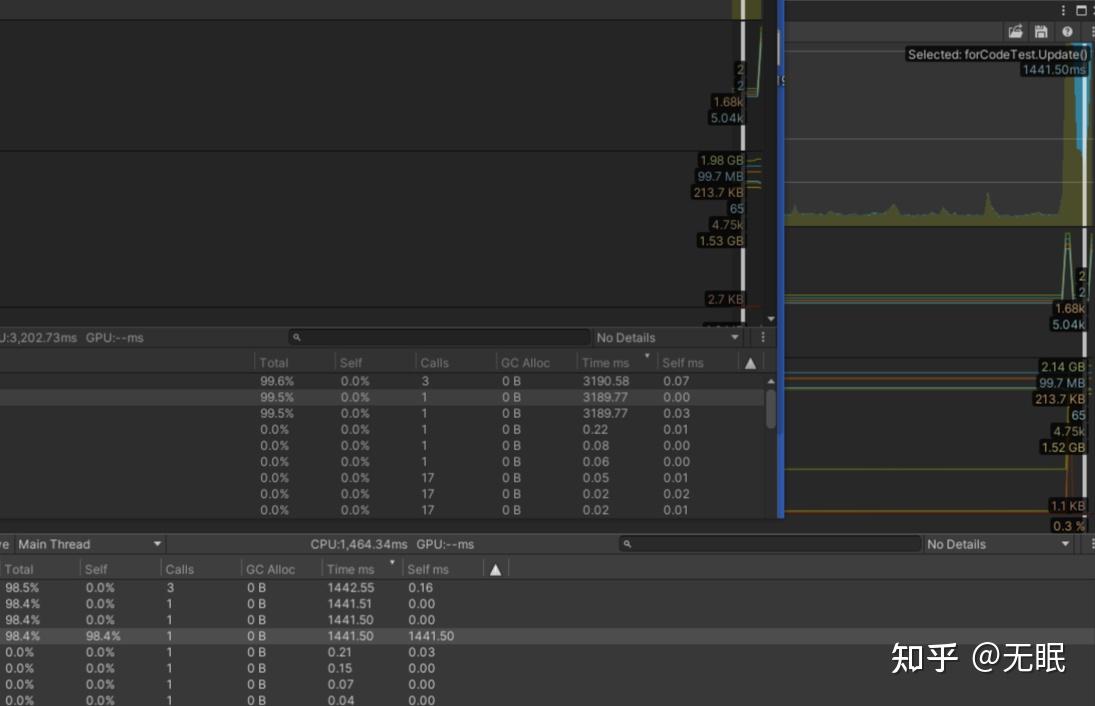1095x706 pixels.
Task: Click the 0.21 Time ms value
Action: tap(339, 652)
